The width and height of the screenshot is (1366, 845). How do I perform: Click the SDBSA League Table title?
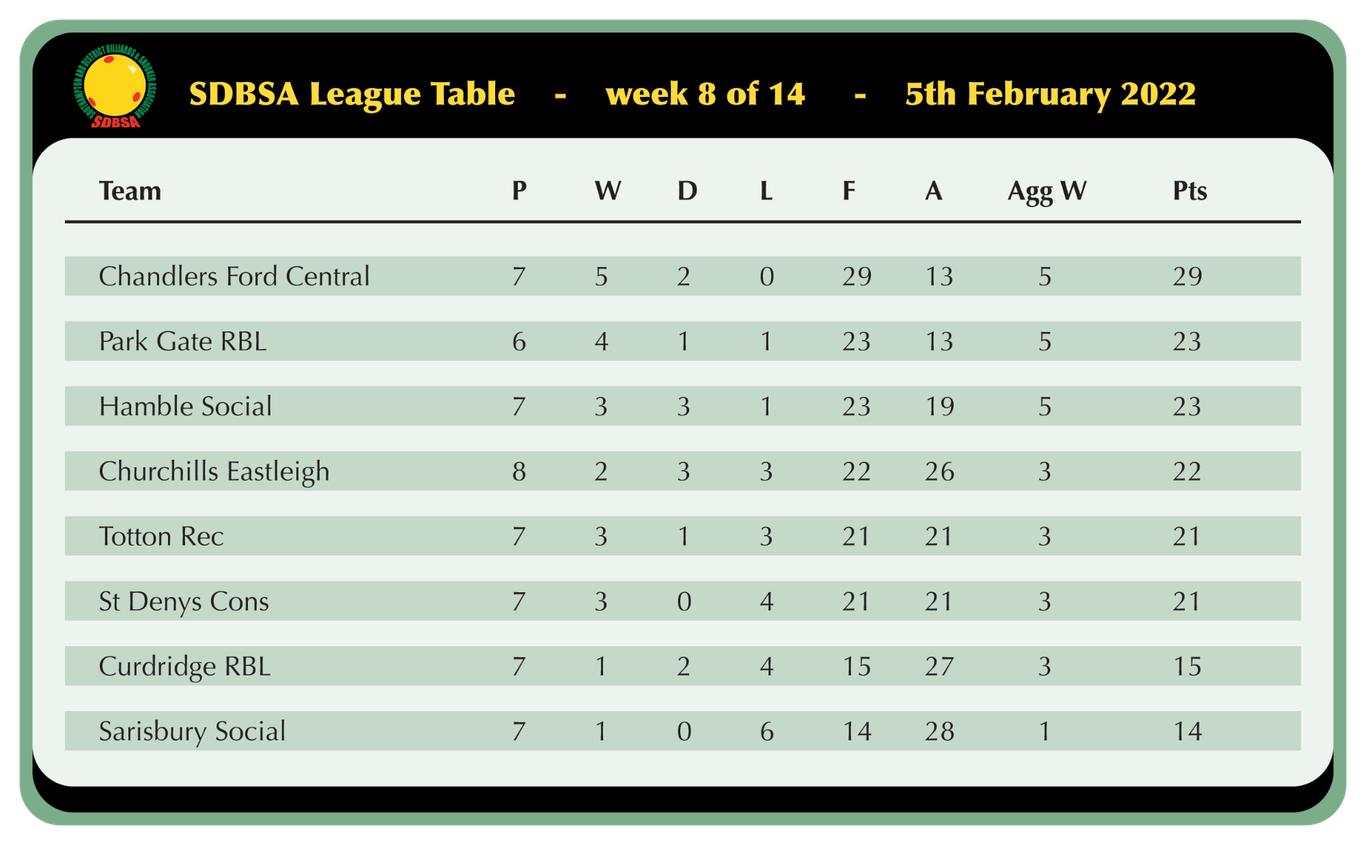(352, 94)
